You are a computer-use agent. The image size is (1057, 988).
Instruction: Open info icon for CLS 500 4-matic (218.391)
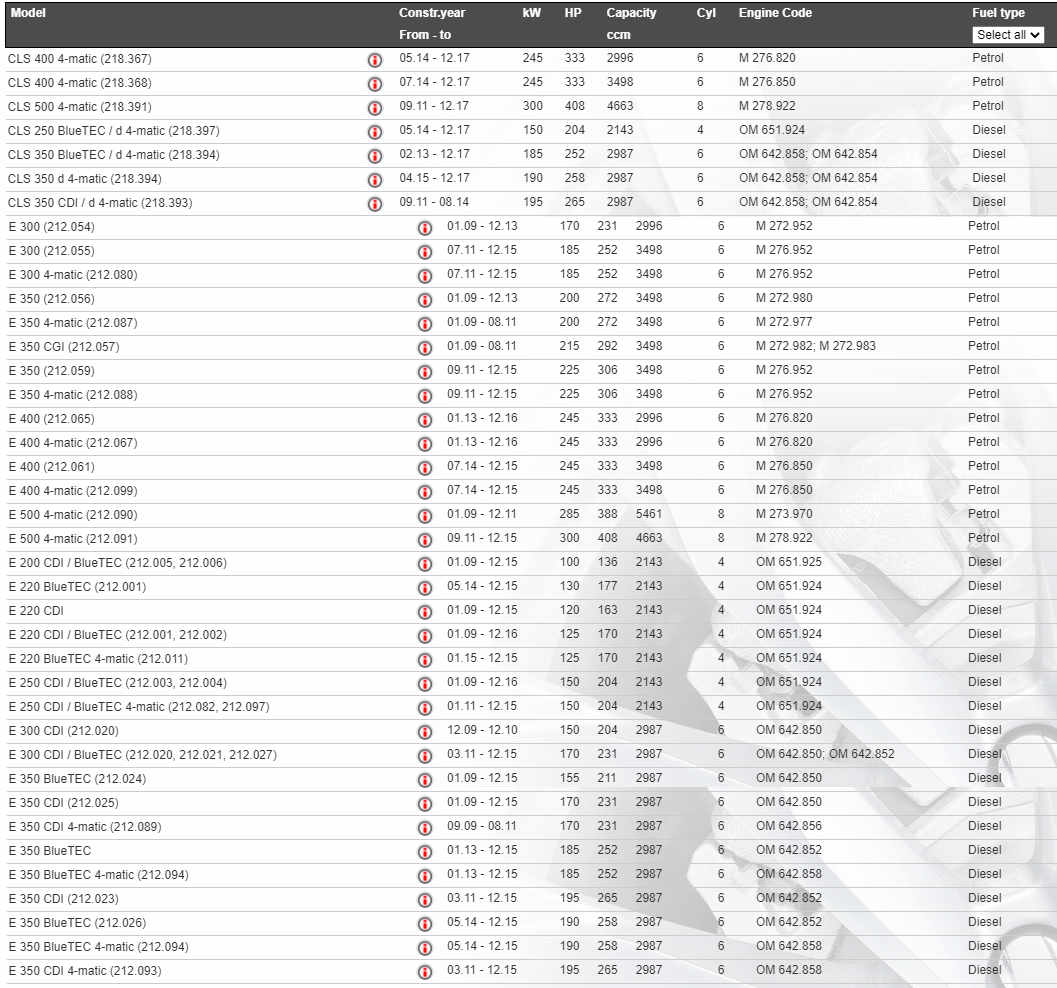point(375,108)
